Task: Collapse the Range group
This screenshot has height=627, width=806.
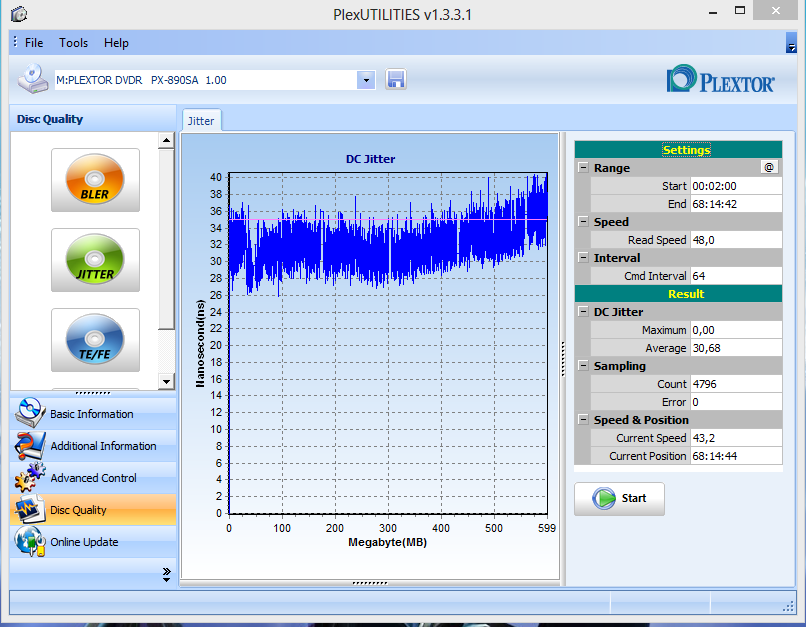Action: coord(583,168)
